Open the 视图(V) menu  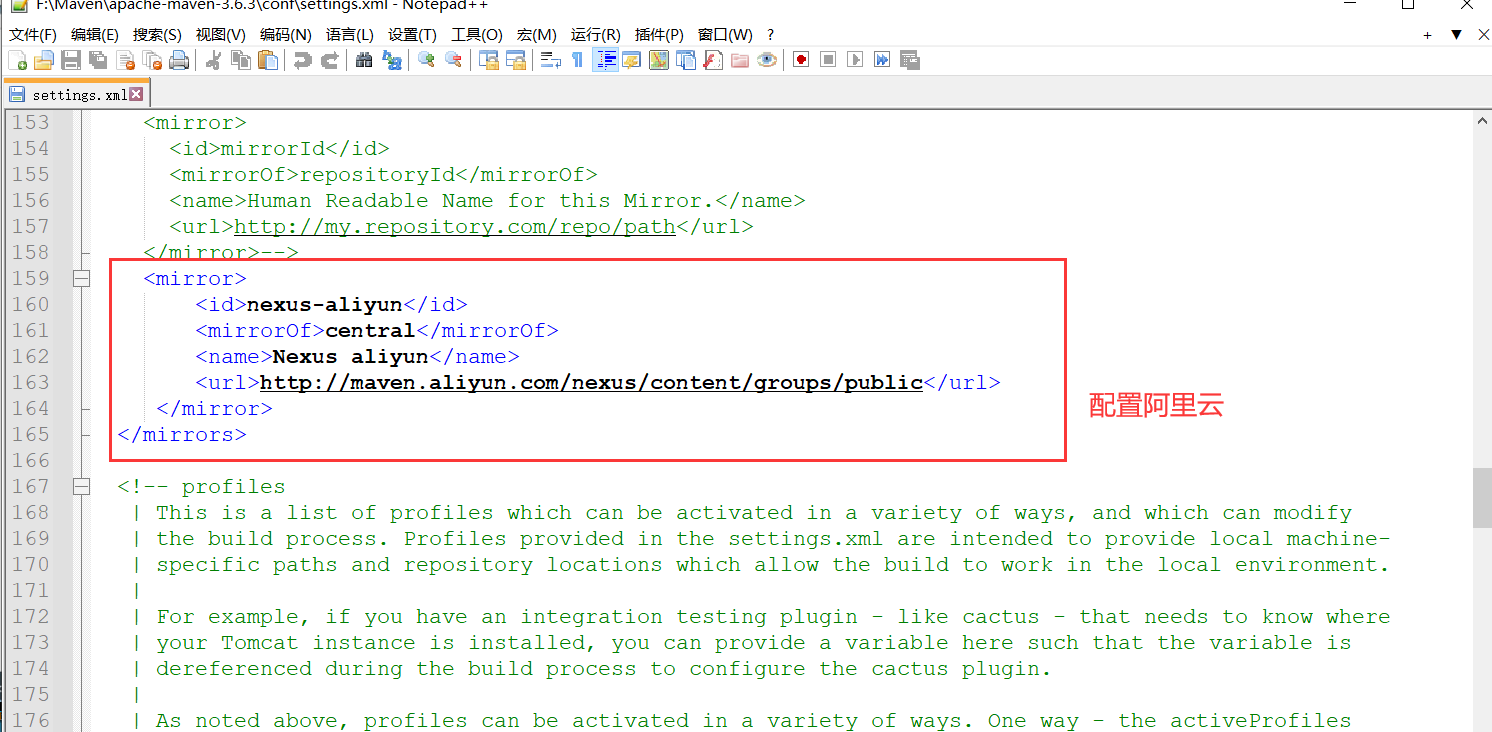pyautogui.click(x=220, y=35)
